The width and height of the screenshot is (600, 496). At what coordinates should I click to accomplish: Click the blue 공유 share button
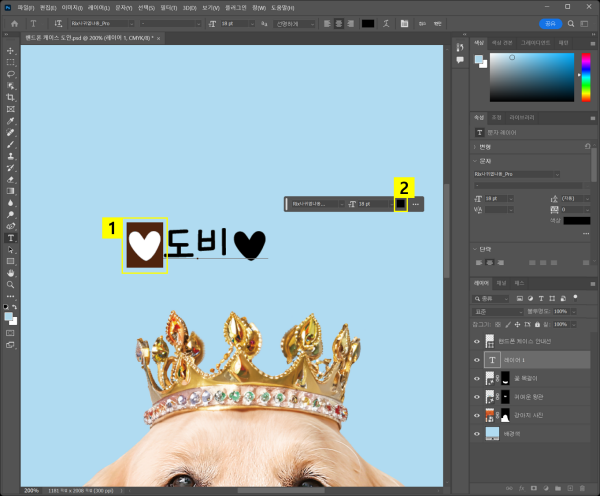coord(550,22)
